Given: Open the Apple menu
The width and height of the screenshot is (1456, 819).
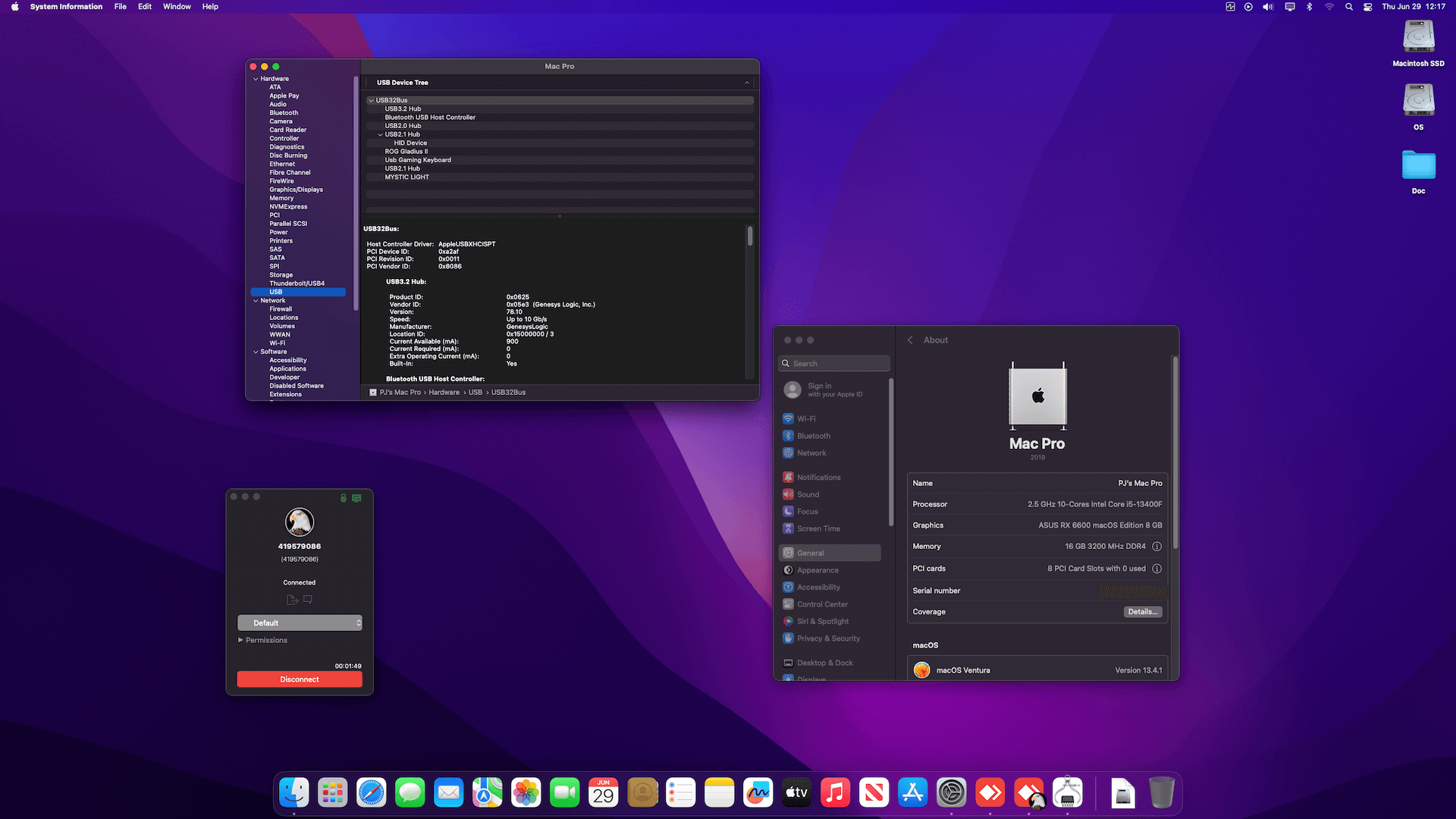Looking at the screenshot, I should click(14, 7).
